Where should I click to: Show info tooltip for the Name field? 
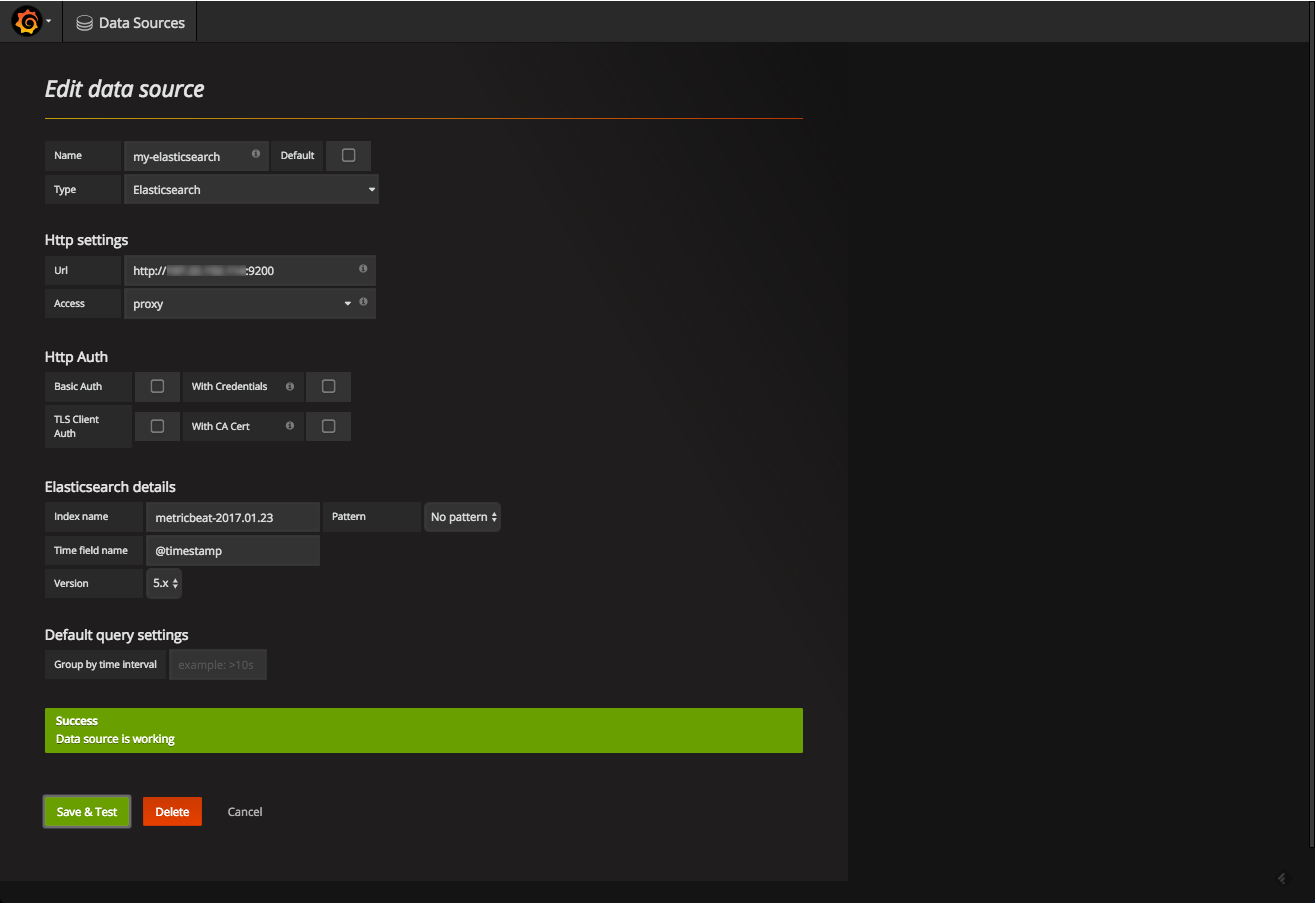256,154
